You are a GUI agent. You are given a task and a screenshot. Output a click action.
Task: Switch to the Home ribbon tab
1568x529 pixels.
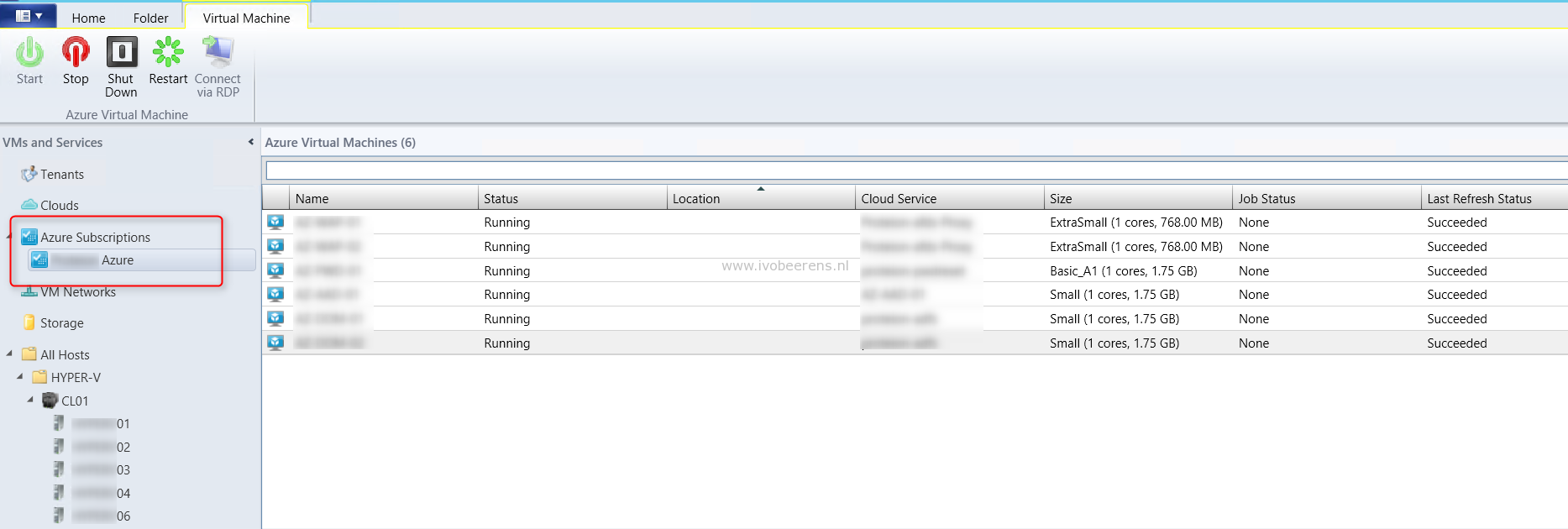(x=88, y=18)
